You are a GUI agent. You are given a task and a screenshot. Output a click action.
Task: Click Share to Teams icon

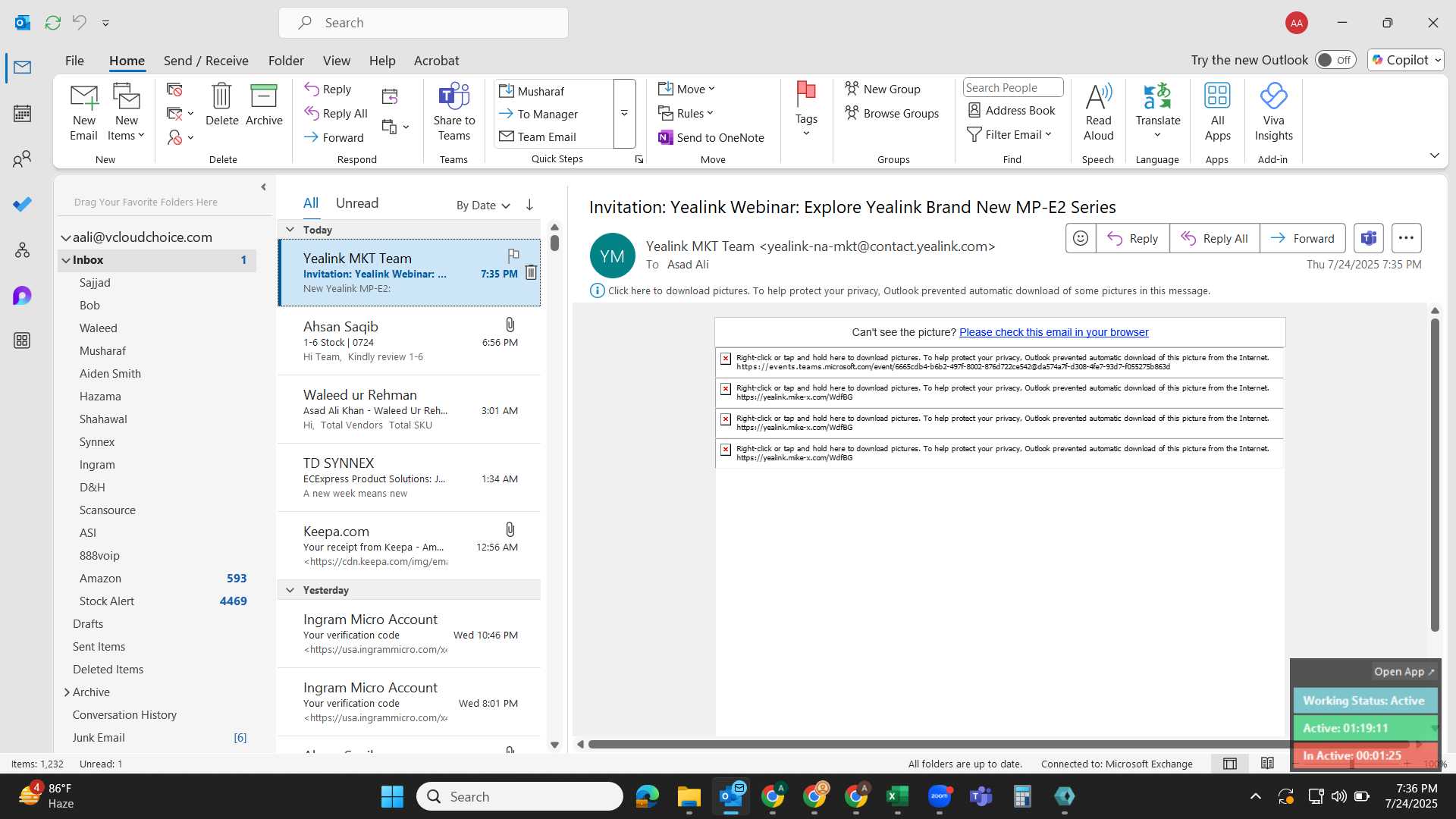tap(454, 112)
